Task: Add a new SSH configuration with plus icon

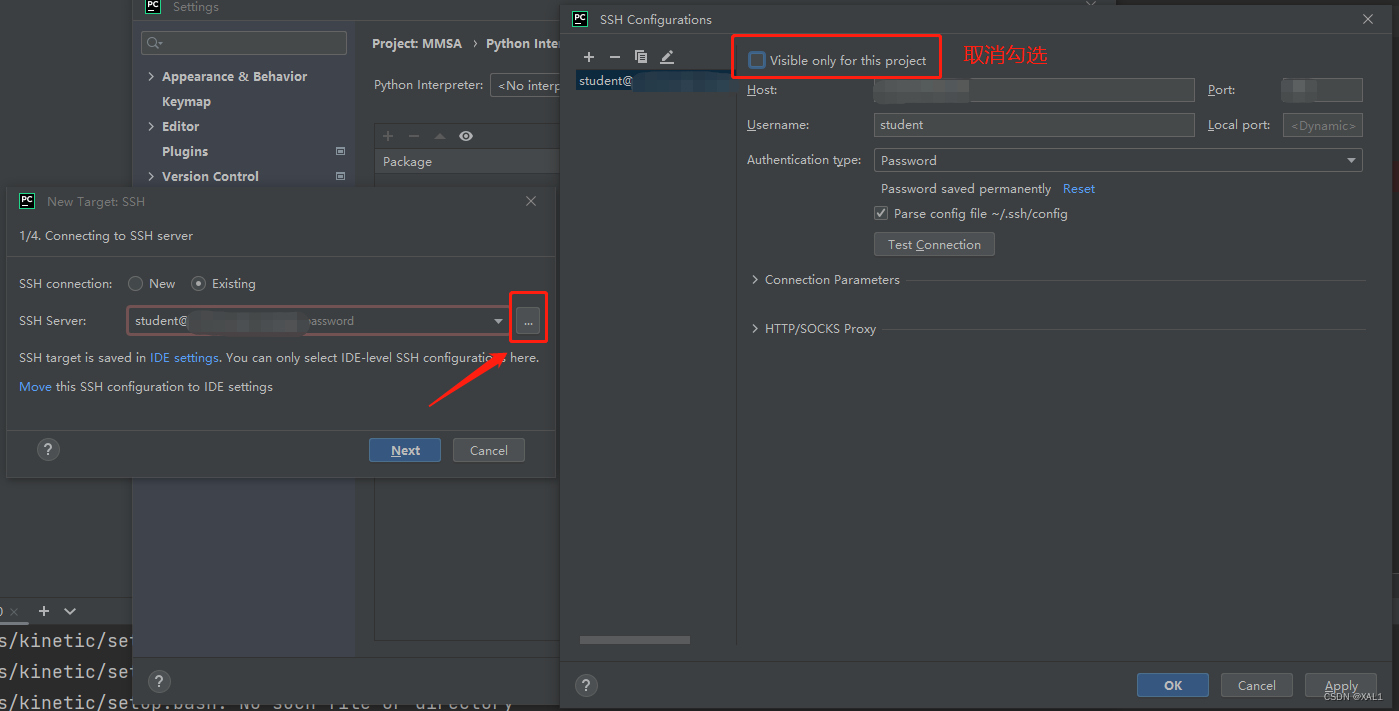Action: click(589, 58)
